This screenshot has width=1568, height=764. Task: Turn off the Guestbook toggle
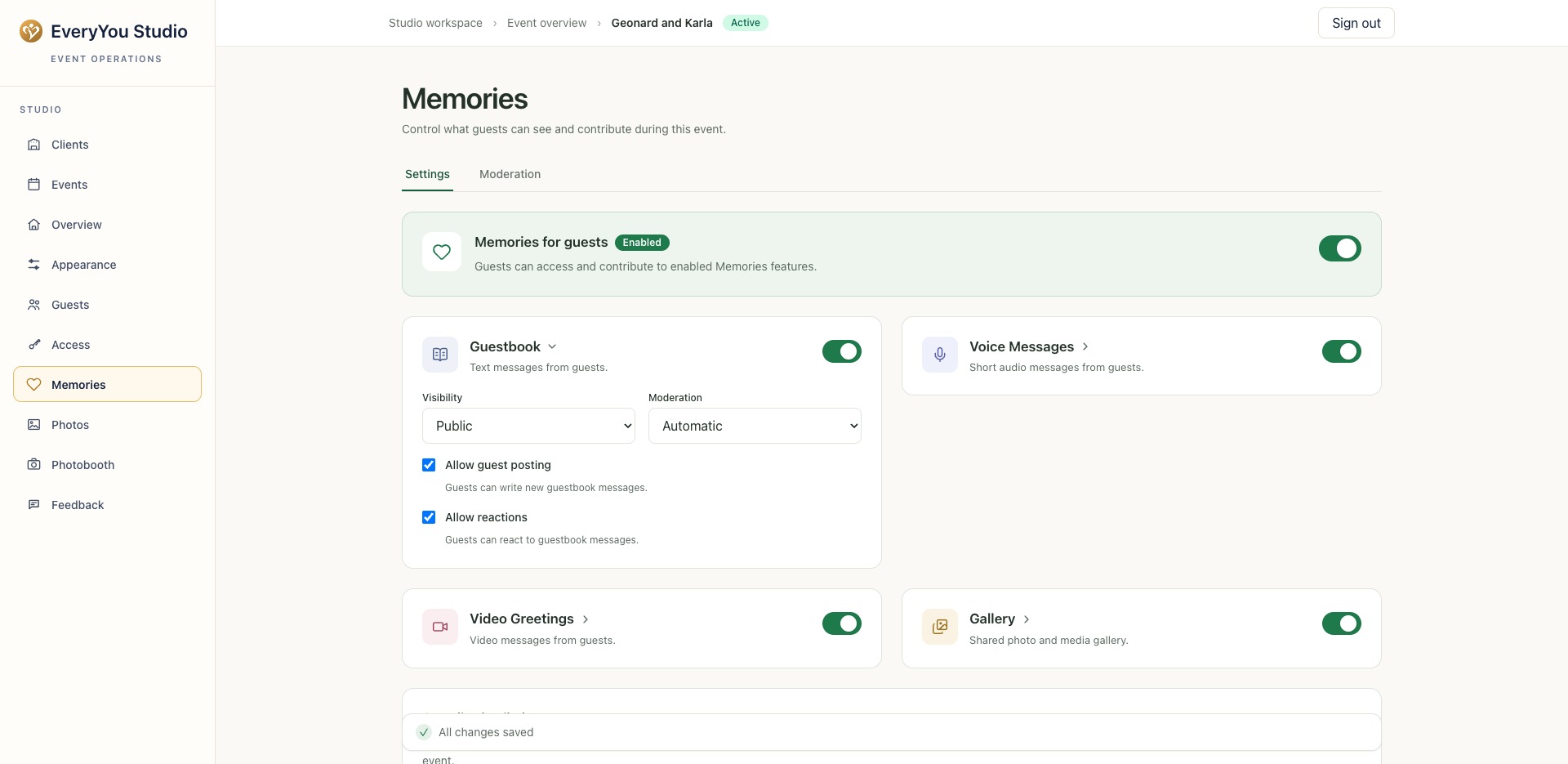click(842, 351)
